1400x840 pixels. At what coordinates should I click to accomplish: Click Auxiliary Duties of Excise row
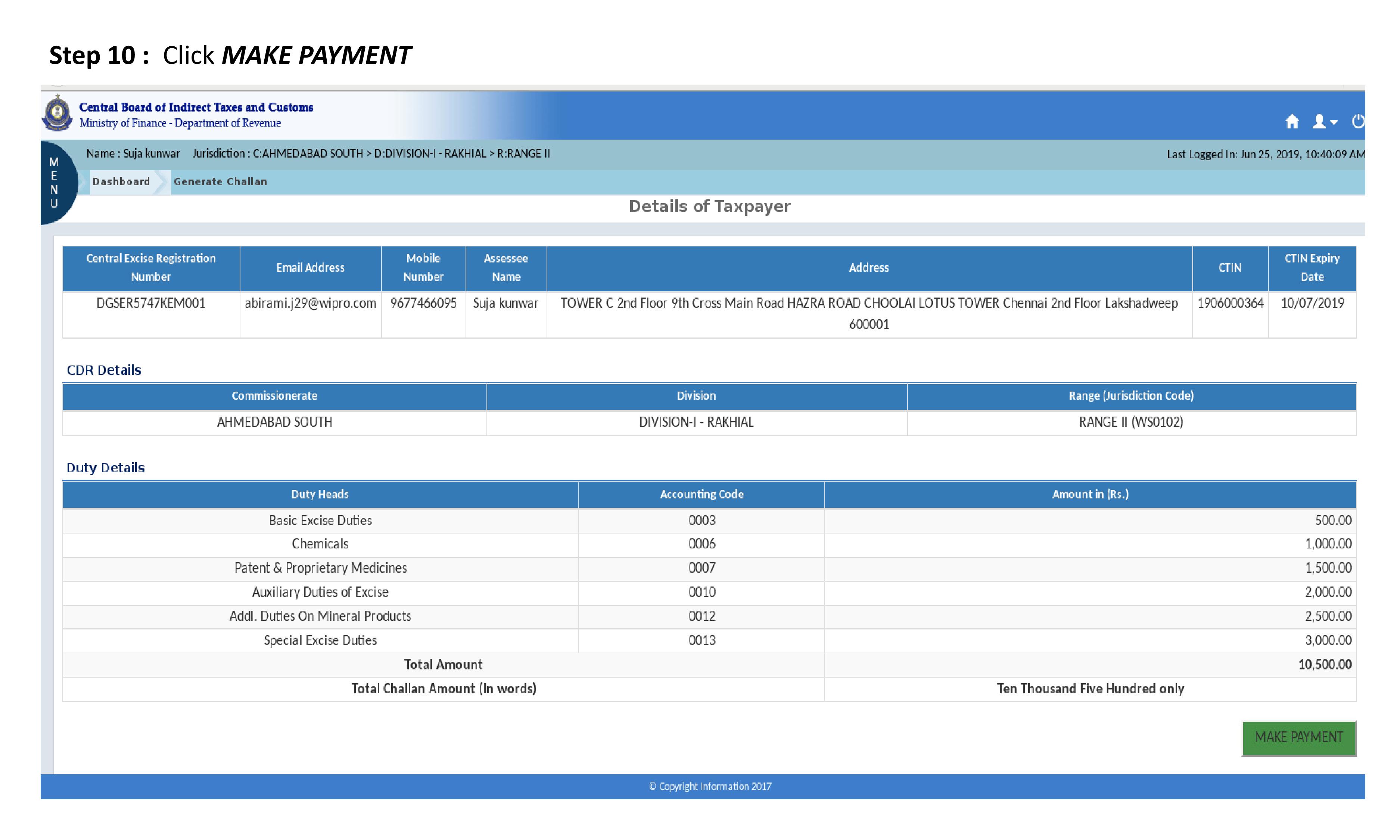[x=709, y=593]
